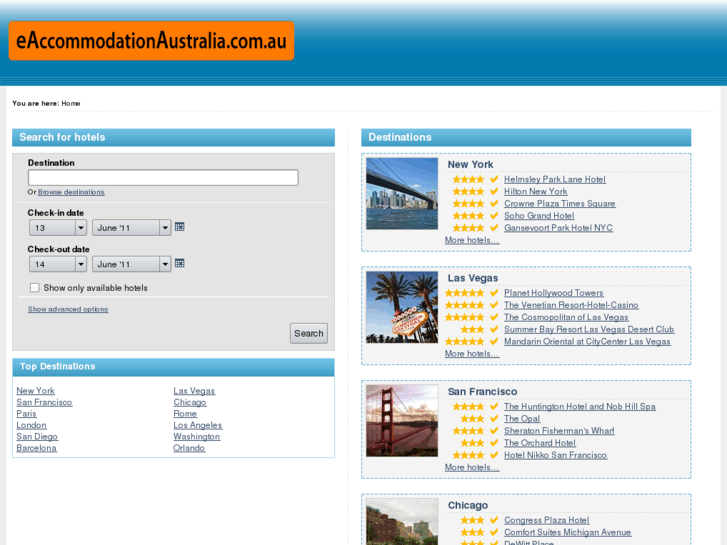Open the check-out day dropdown showing 14

[x=57, y=264]
